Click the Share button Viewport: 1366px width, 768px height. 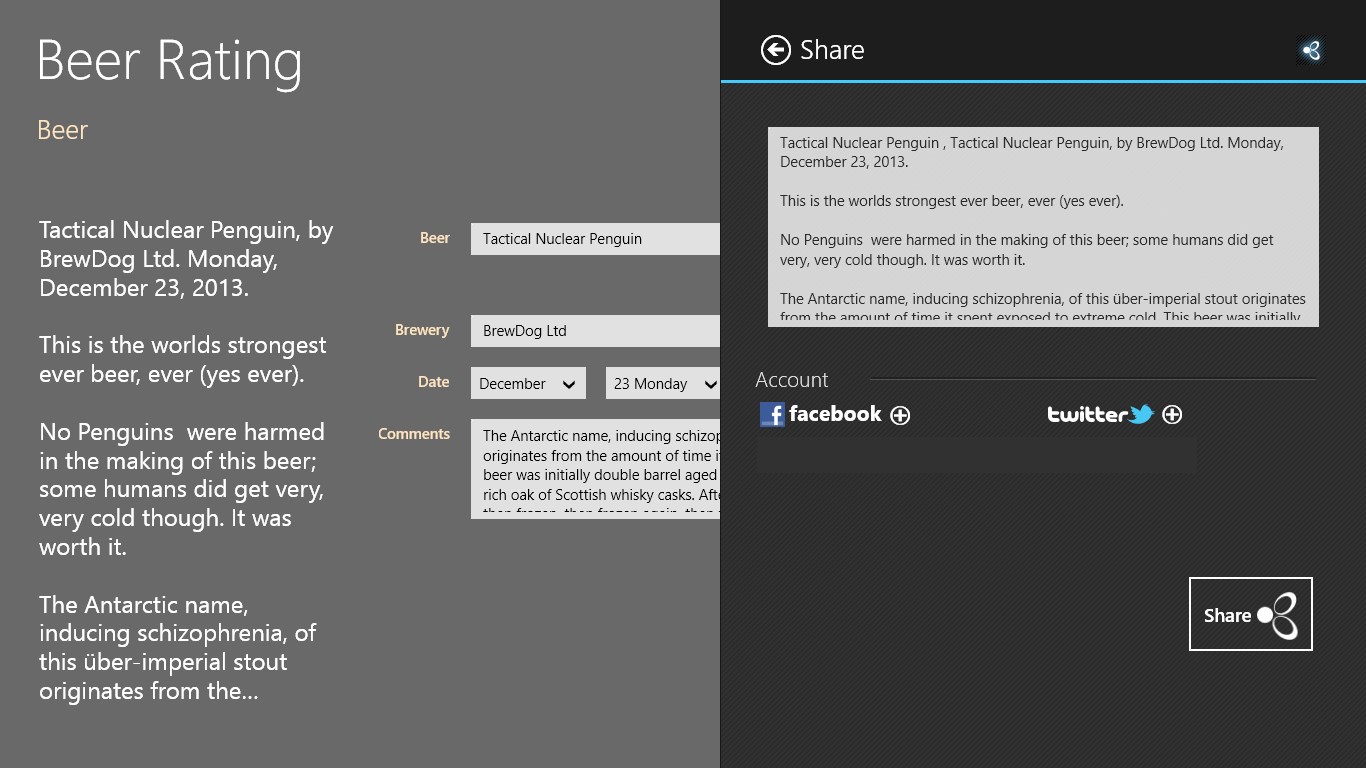[x=1251, y=614]
